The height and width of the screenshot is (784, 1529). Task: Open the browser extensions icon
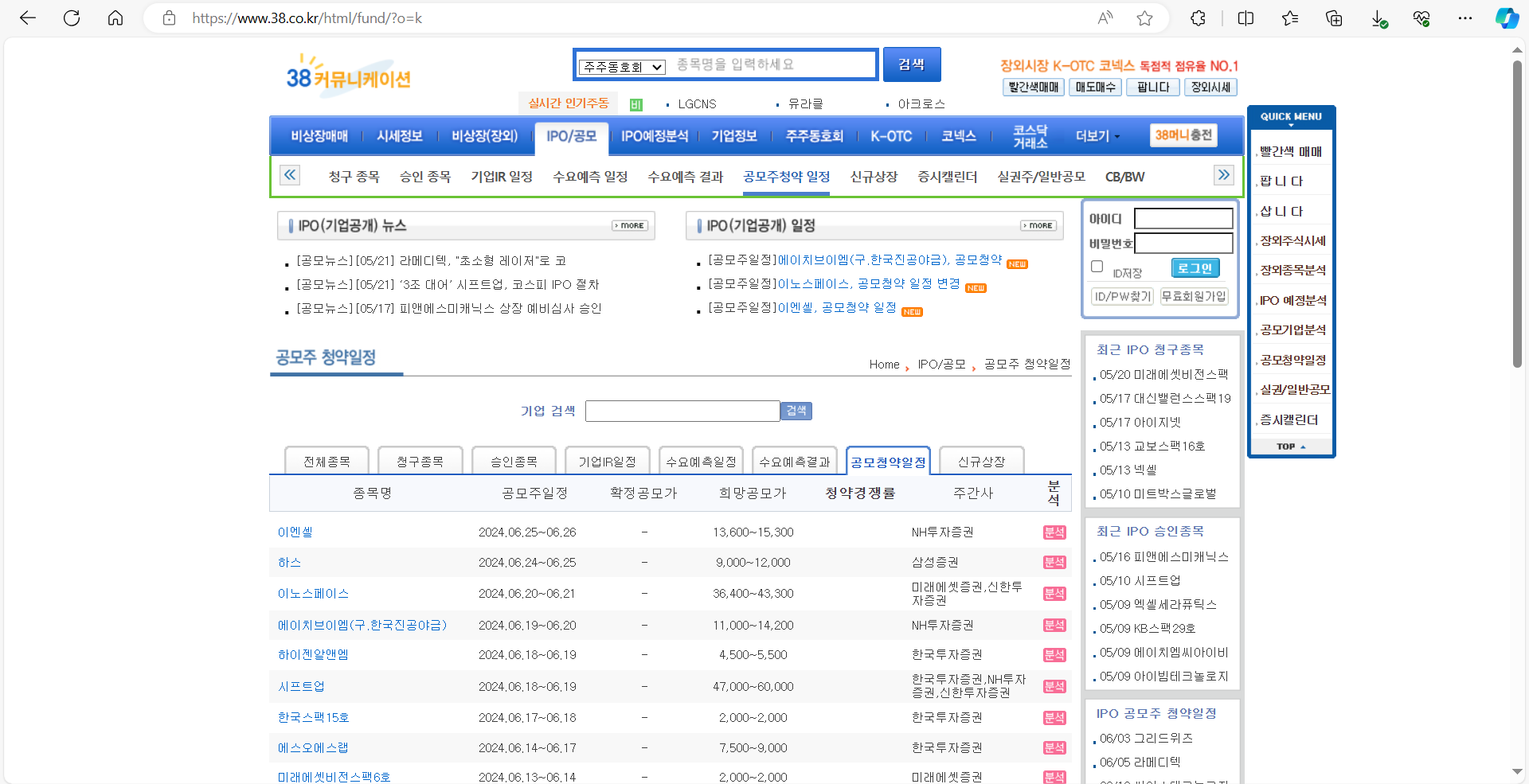tap(1198, 18)
